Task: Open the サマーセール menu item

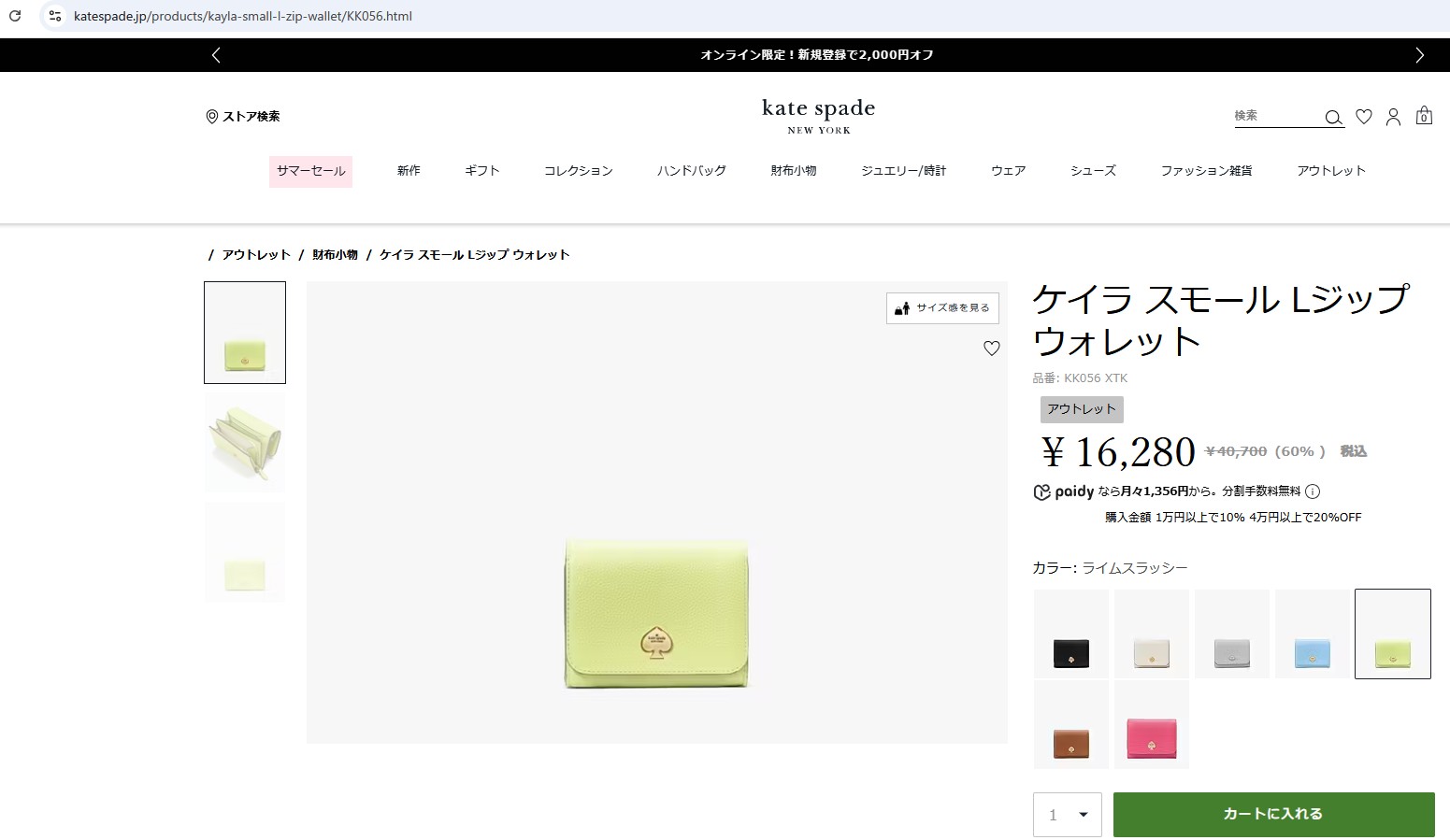Action: coord(310,171)
